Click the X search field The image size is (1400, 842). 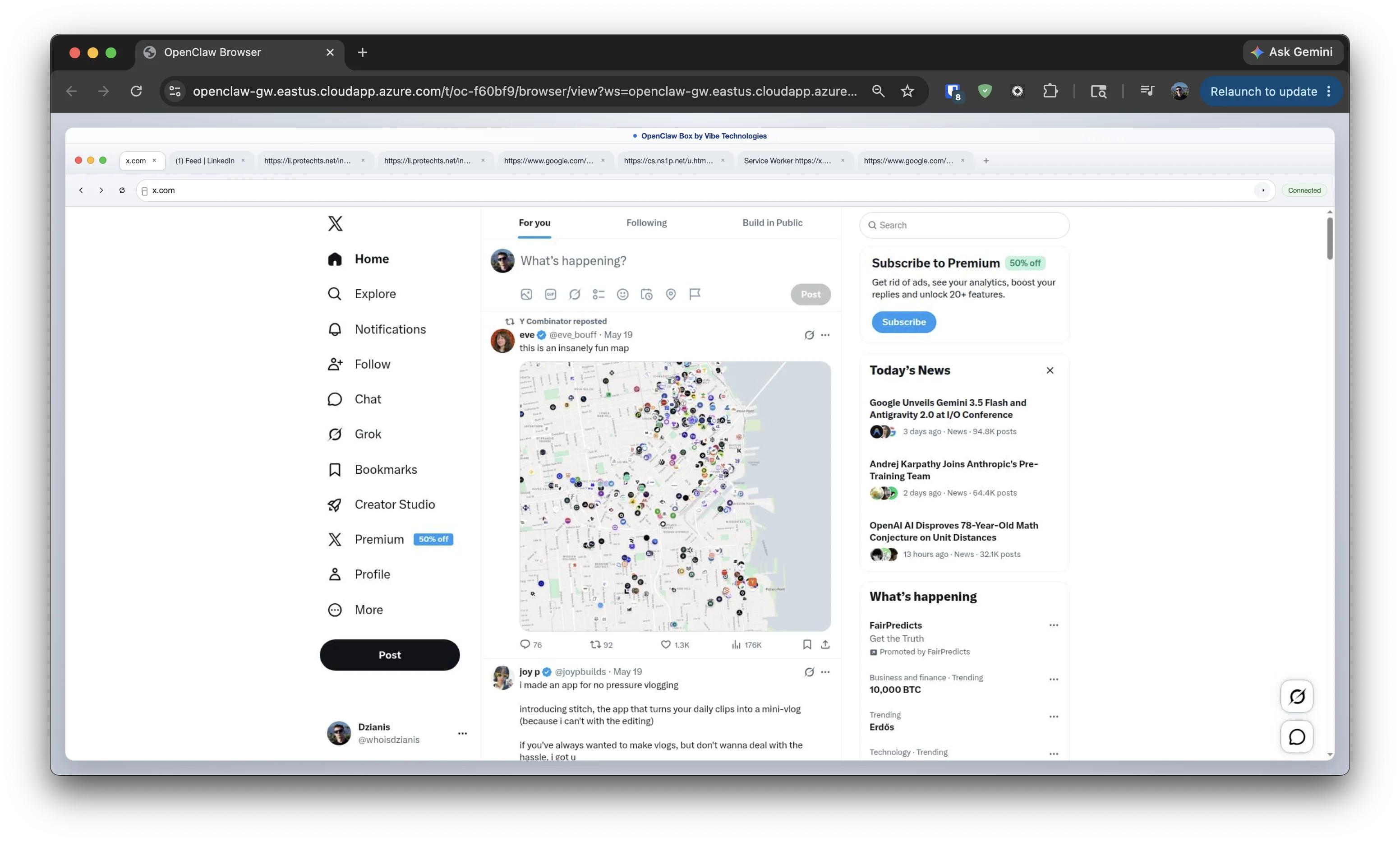[964, 225]
